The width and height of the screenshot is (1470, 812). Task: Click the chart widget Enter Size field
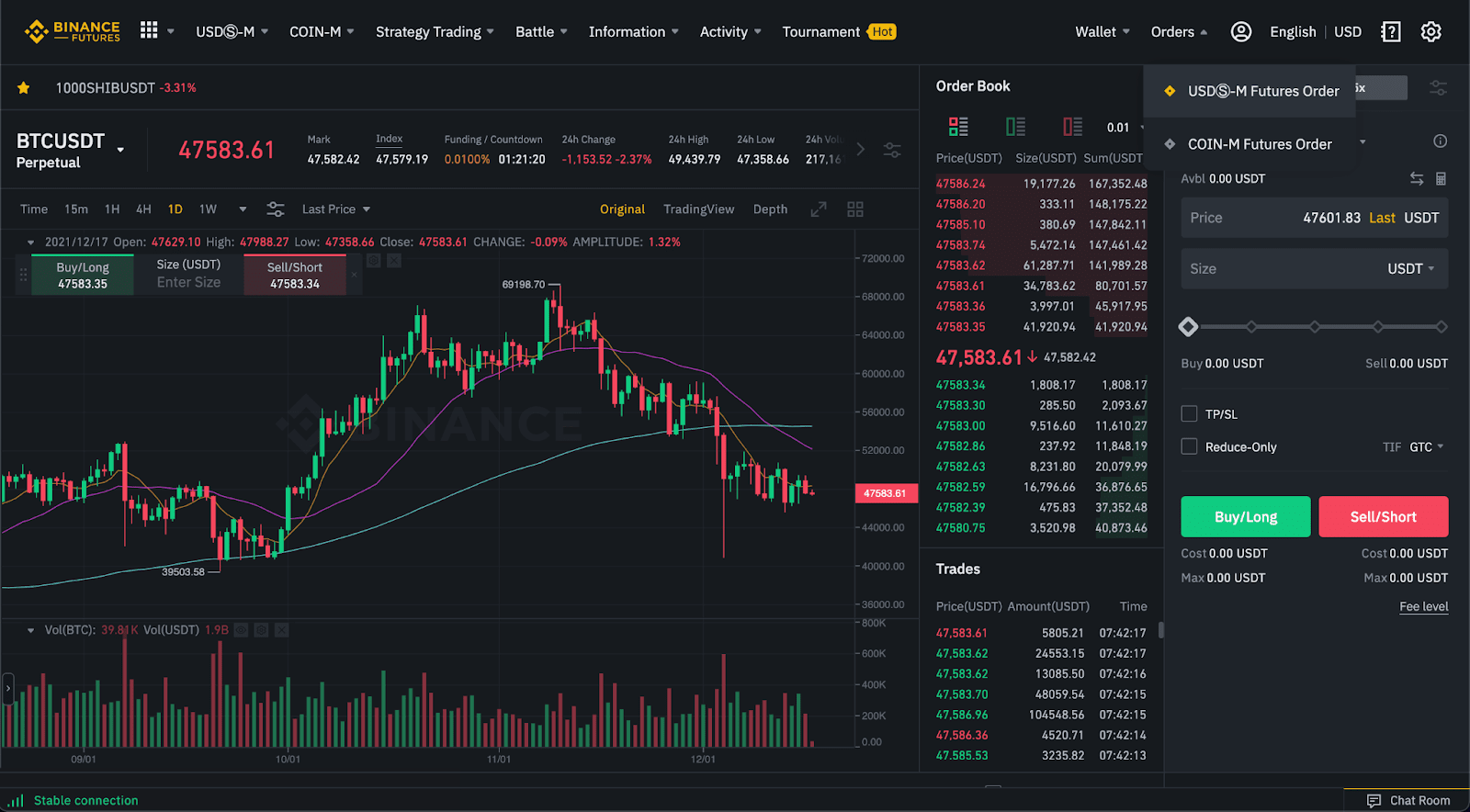pyautogui.click(x=188, y=283)
